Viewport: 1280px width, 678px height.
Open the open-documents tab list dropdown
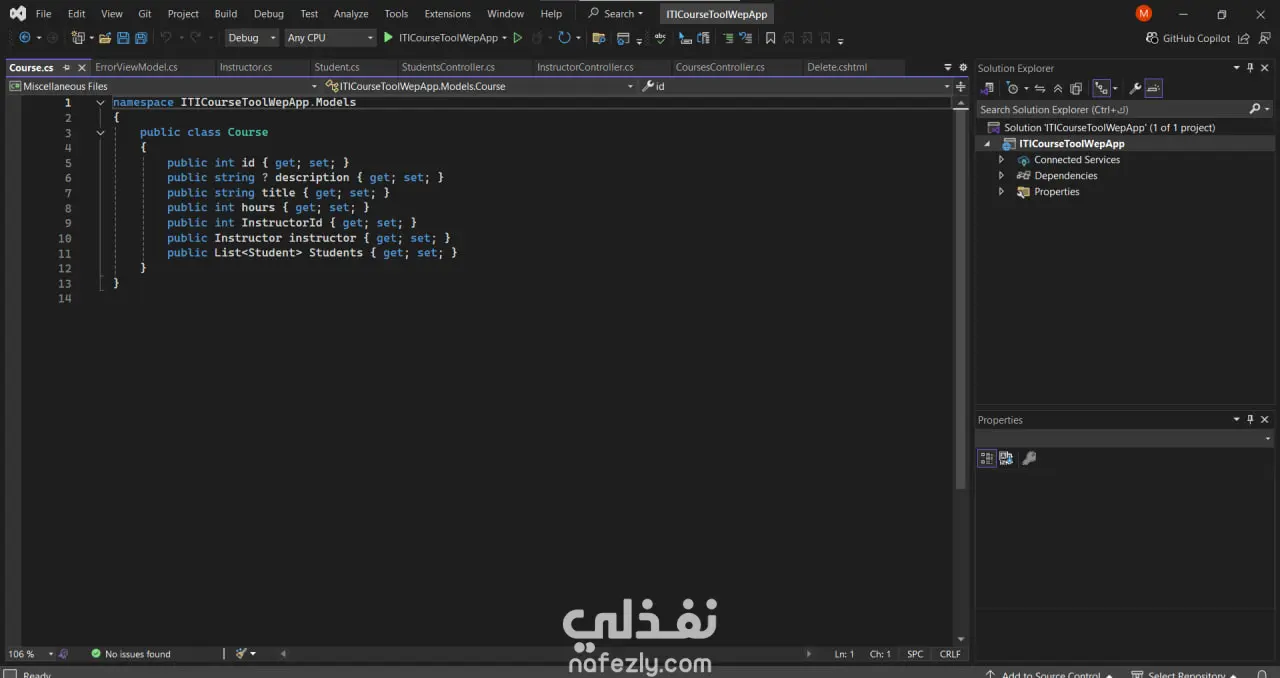click(x=948, y=67)
